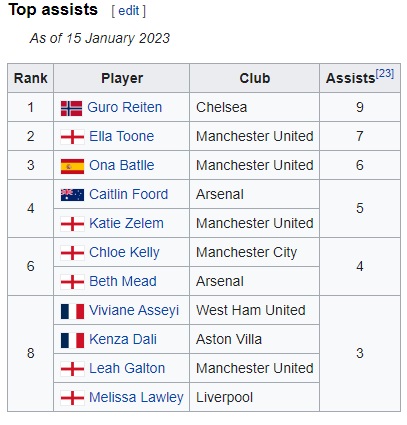407x425 pixels.
Task: Select the Katie Zelem link
Action: pos(126,223)
